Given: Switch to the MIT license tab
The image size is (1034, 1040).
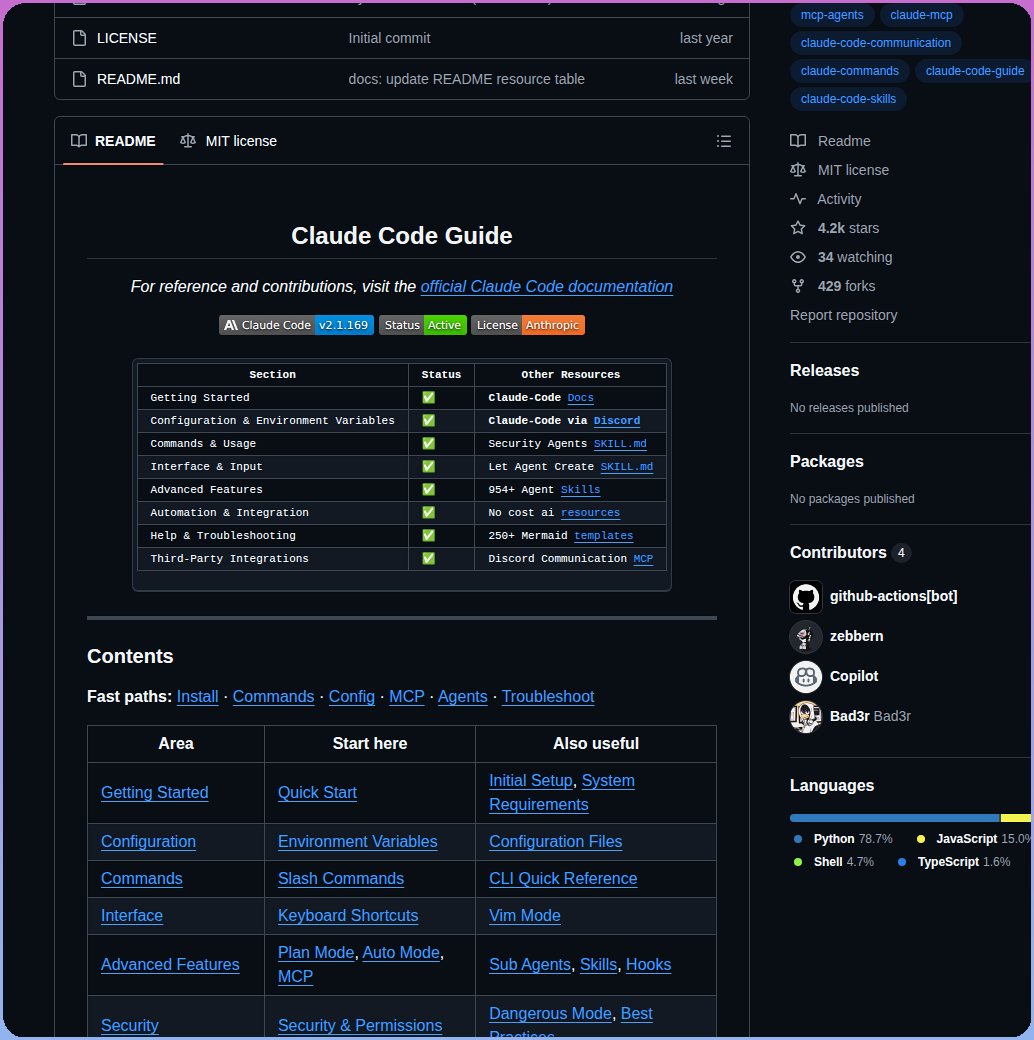Looking at the screenshot, I should pos(229,141).
